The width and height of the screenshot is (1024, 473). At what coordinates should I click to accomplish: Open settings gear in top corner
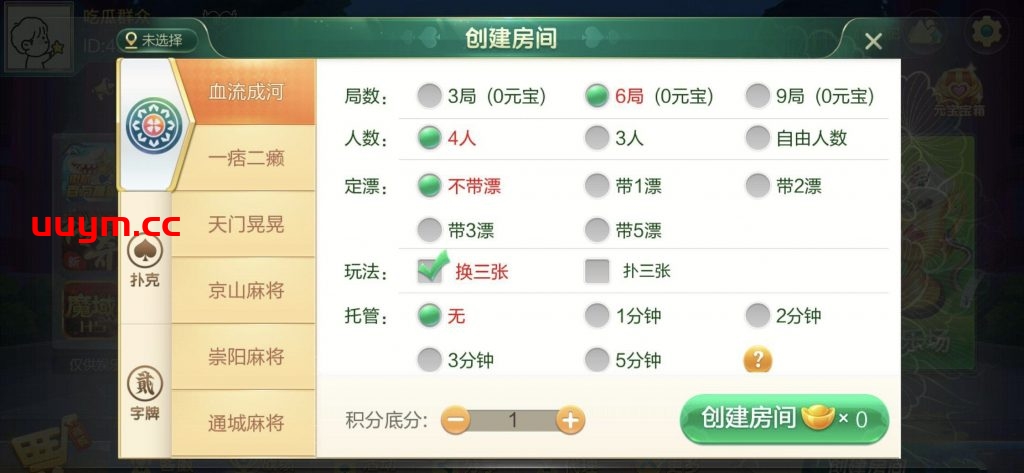tap(988, 32)
